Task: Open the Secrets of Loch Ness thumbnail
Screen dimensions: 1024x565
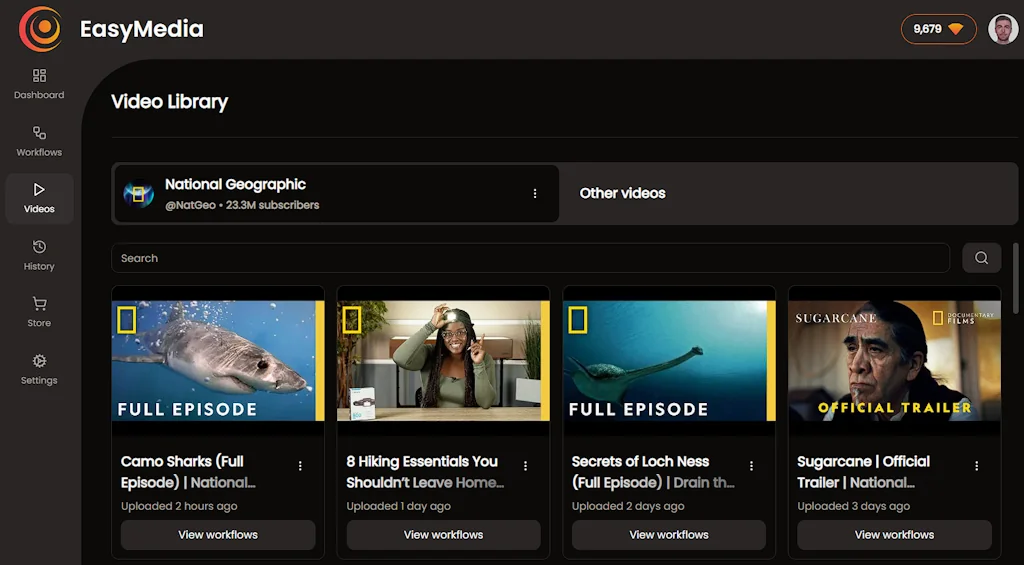Action: point(669,361)
